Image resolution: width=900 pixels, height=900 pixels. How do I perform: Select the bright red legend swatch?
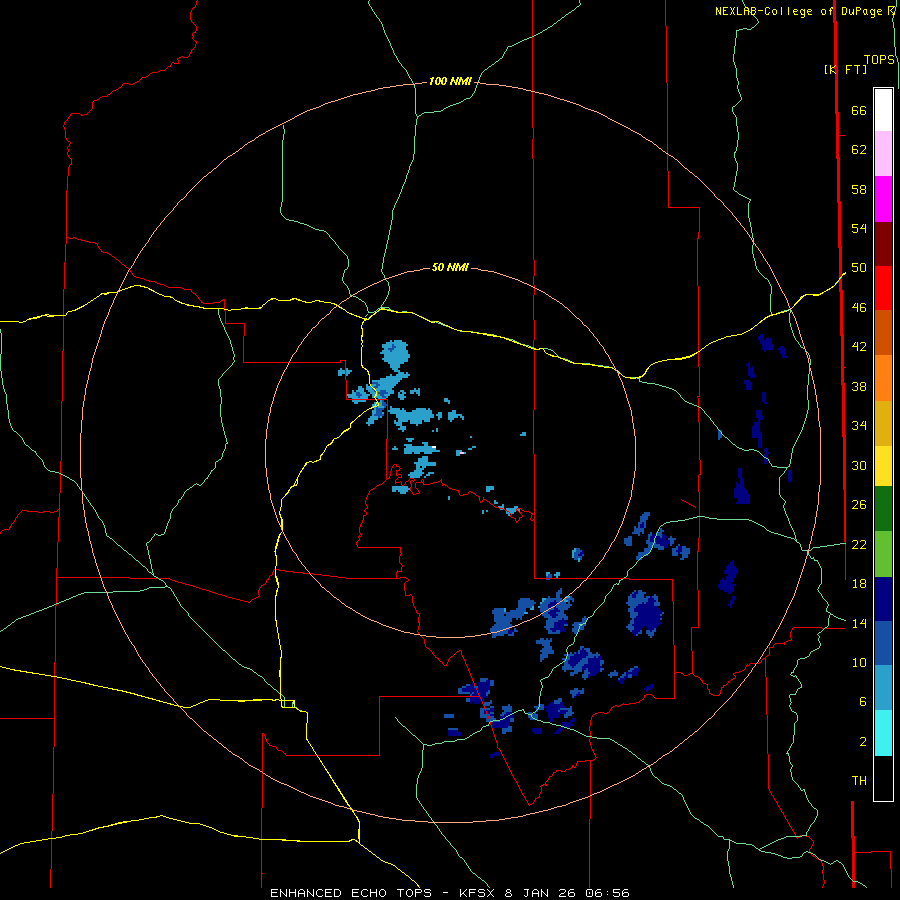(883, 288)
